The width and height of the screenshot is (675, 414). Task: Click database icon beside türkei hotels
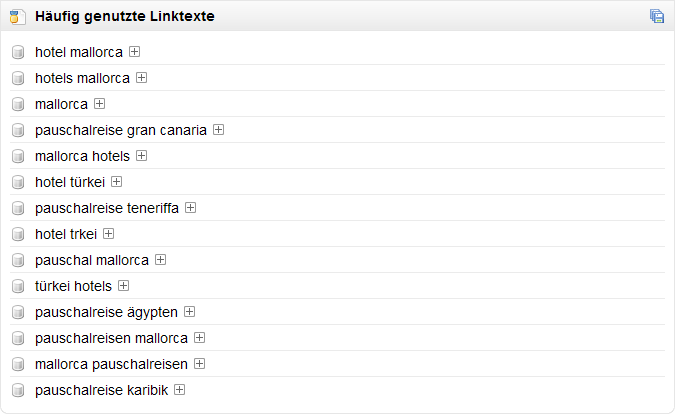coord(18,286)
